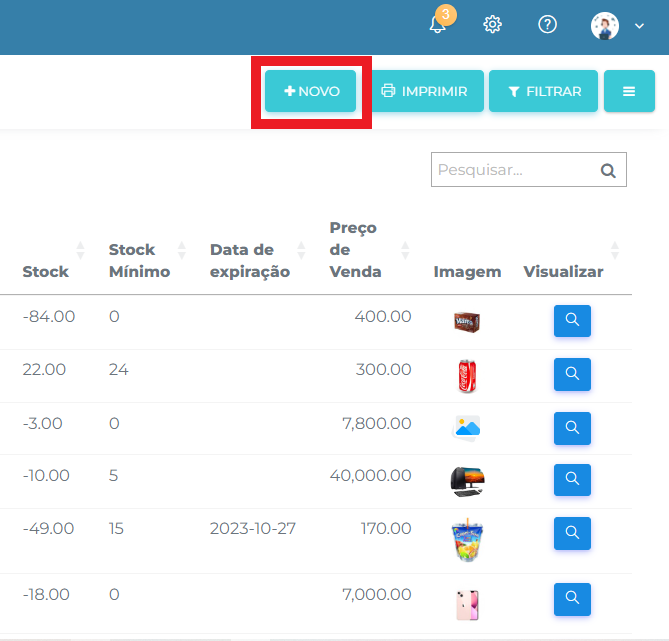
Task: View details of the 40,000.00 computer product
Action: pyautogui.click(x=572, y=480)
